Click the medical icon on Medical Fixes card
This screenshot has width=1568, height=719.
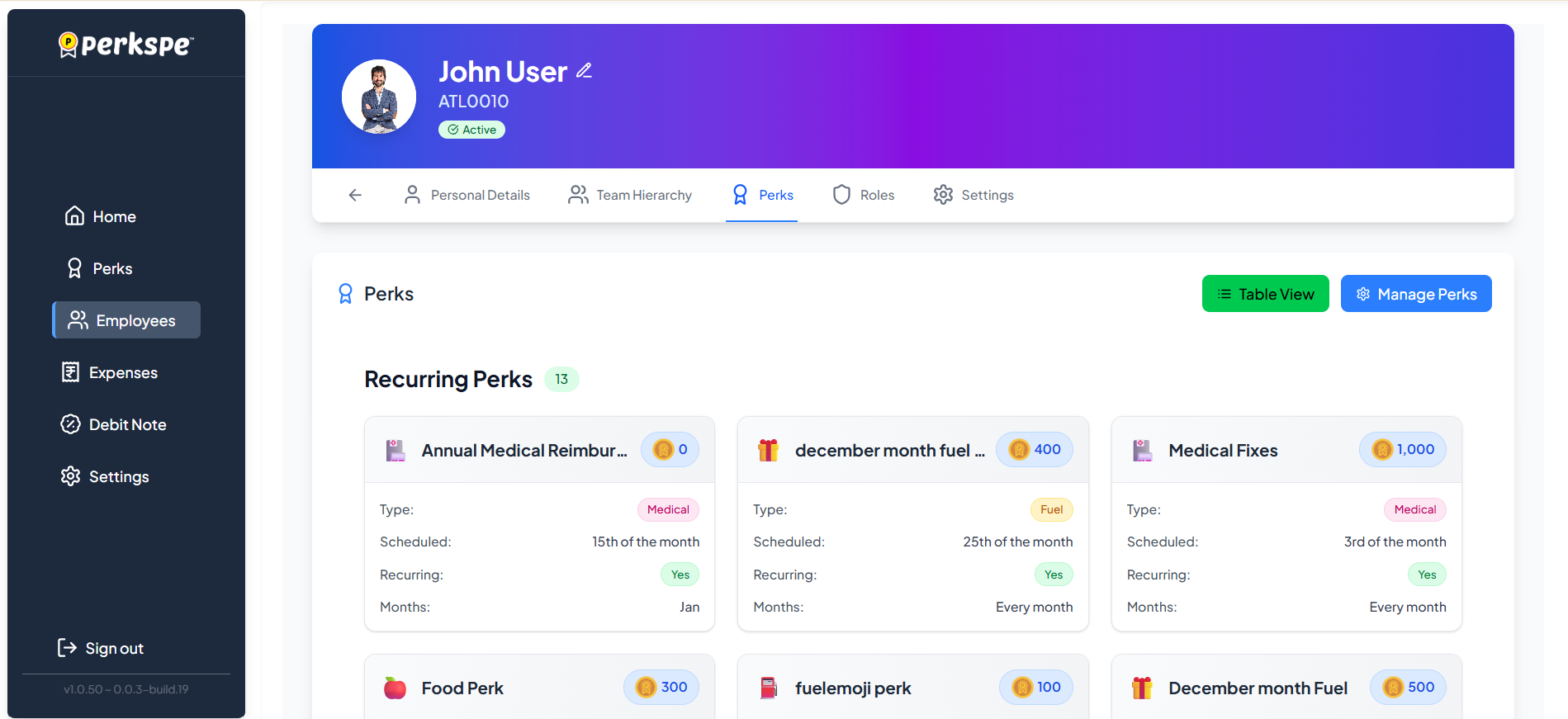click(1142, 451)
